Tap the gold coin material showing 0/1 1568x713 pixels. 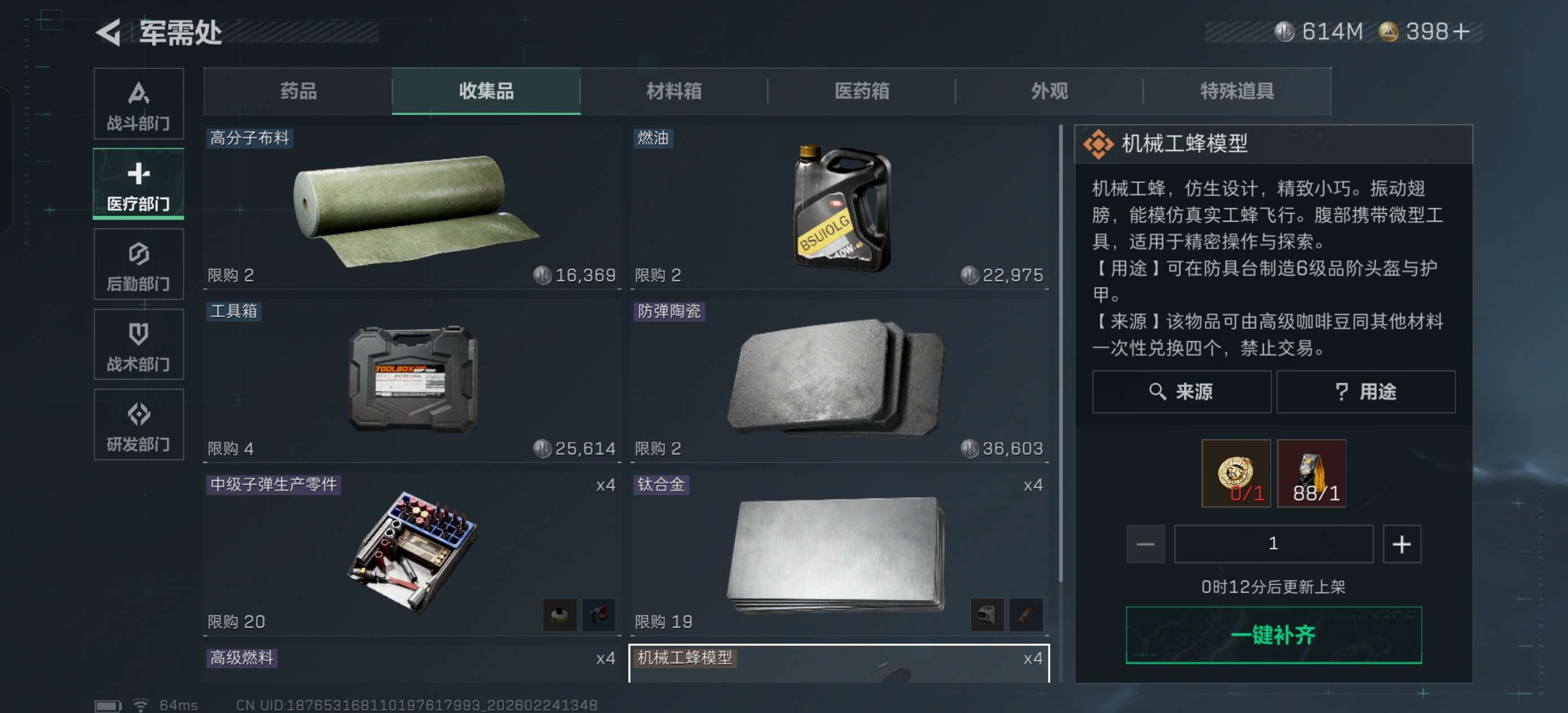coord(1236,474)
